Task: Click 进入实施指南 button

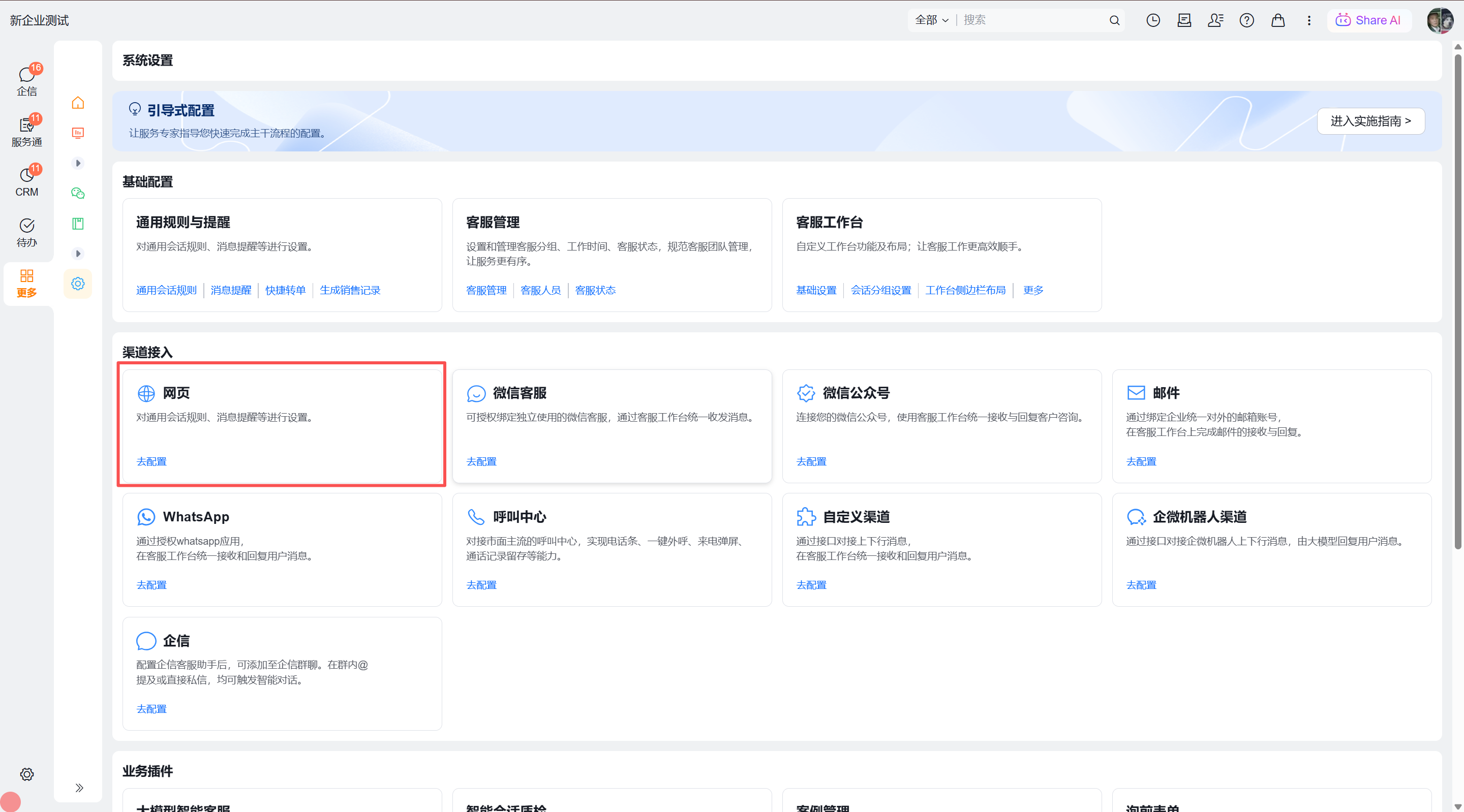Action: point(1370,121)
